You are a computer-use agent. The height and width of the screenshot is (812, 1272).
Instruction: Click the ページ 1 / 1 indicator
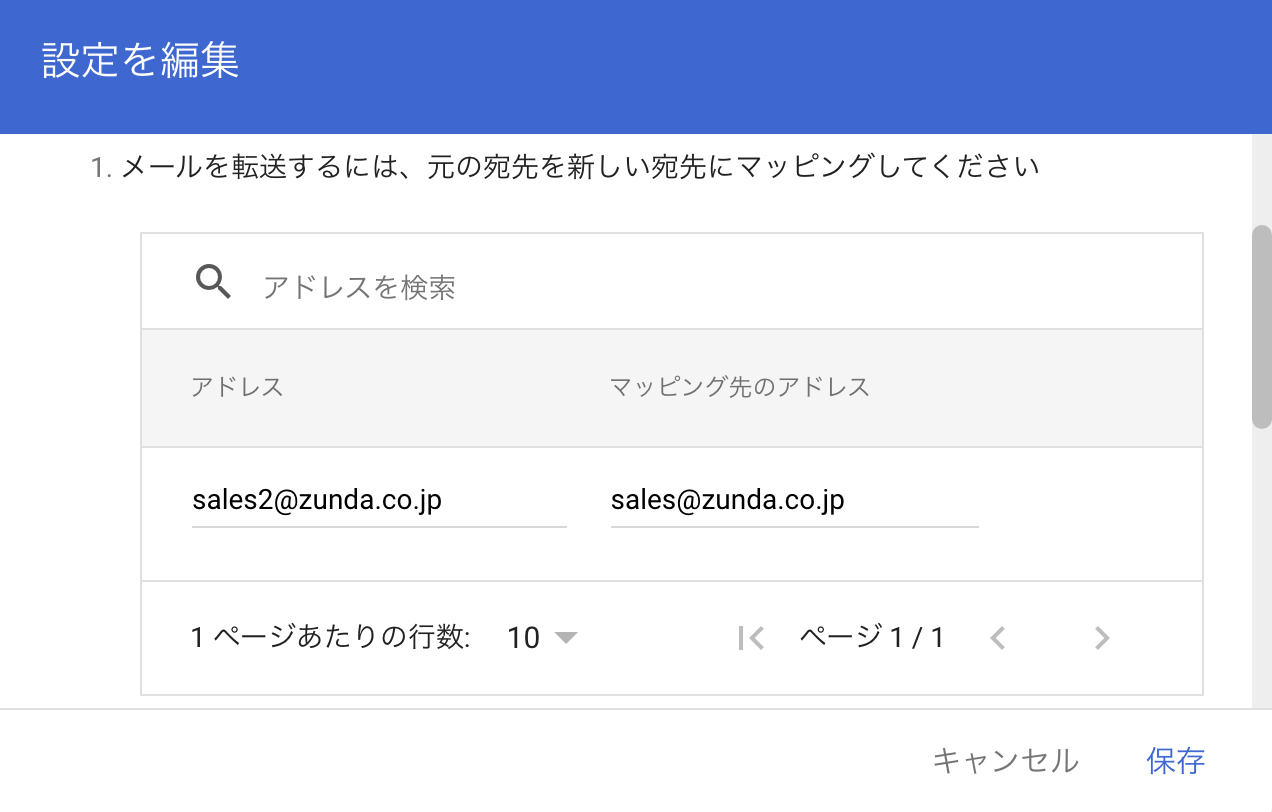[872, 637]
